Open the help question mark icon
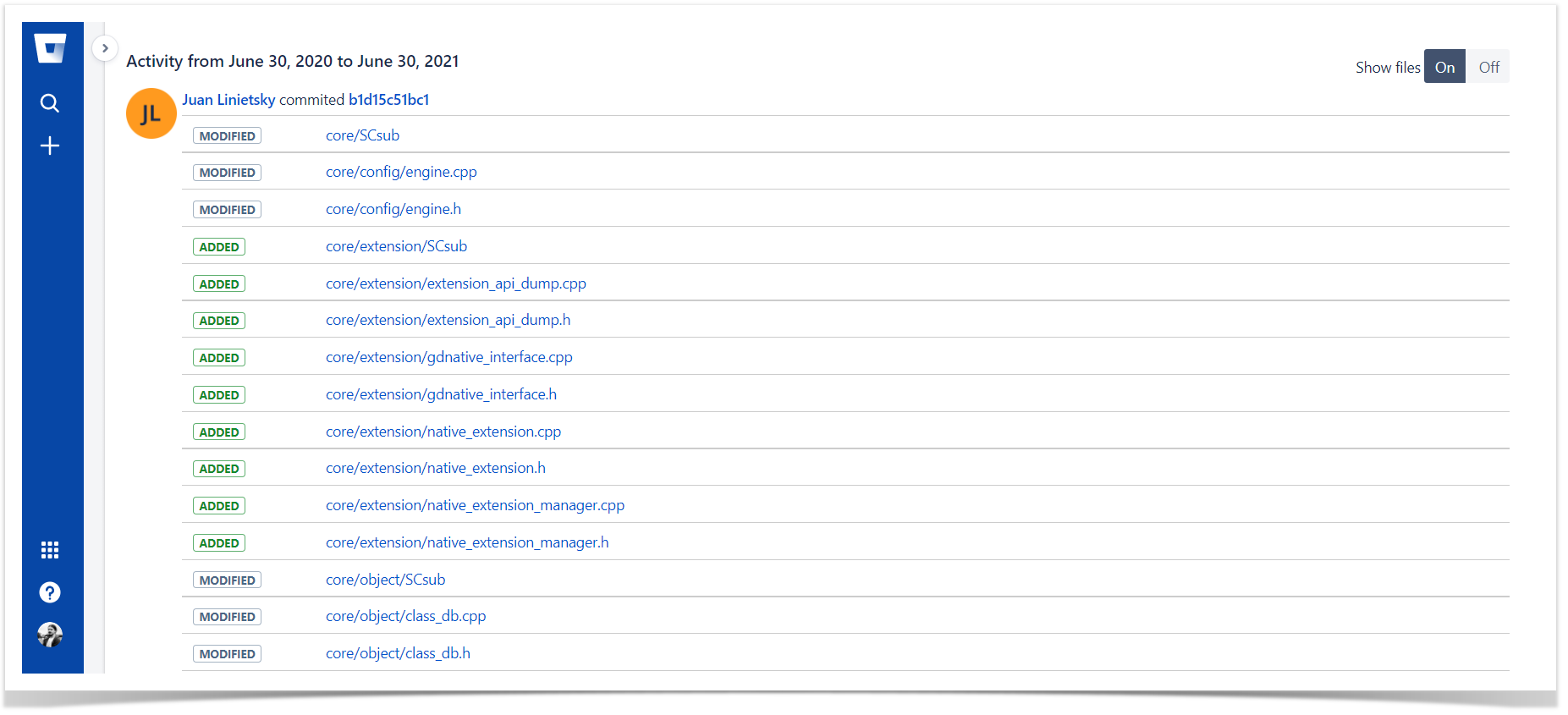Viewport: 1568px width, 715px height. [50, 592]
